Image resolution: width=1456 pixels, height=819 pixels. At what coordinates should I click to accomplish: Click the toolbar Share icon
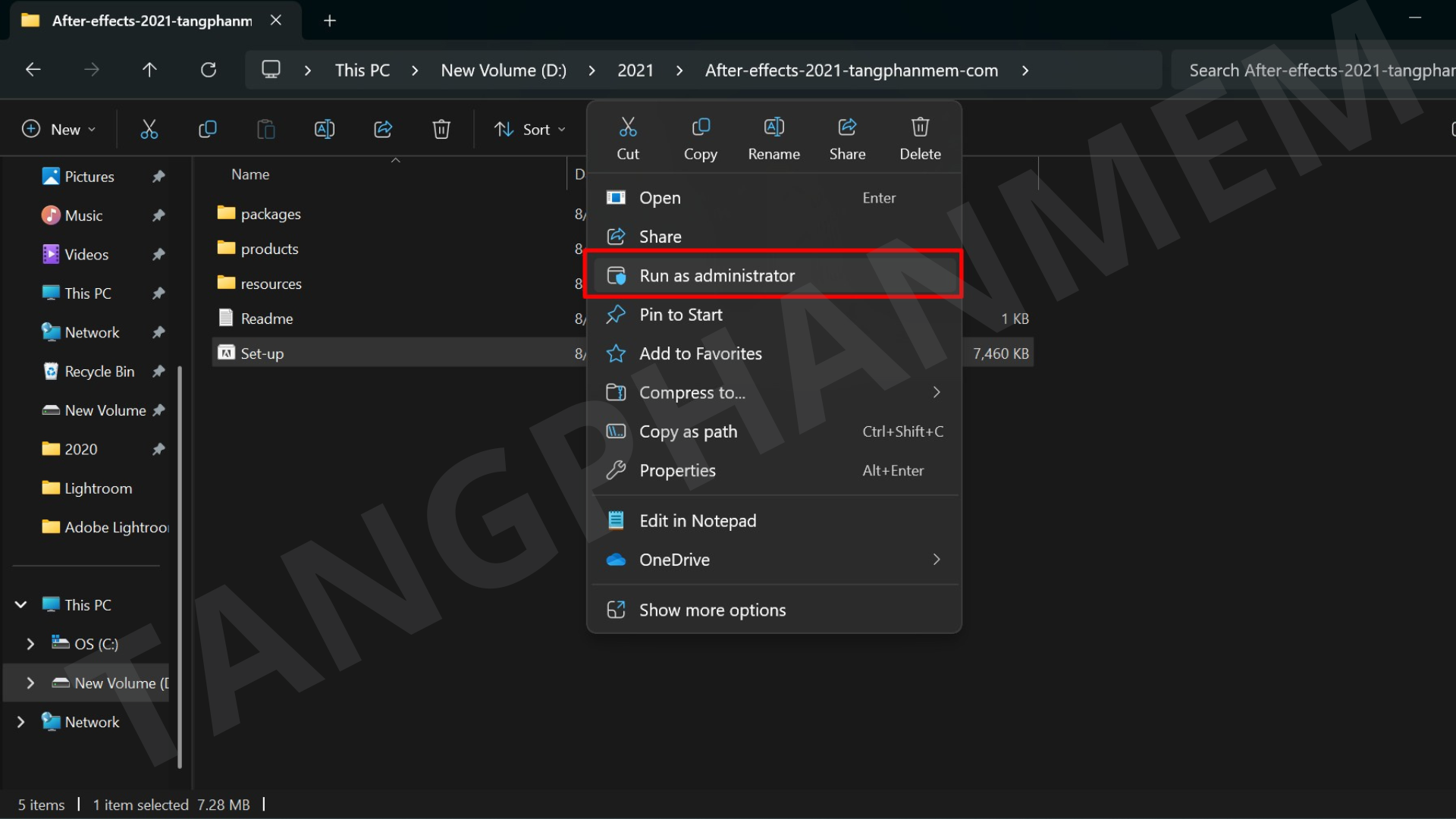click(x=383, y=130)
